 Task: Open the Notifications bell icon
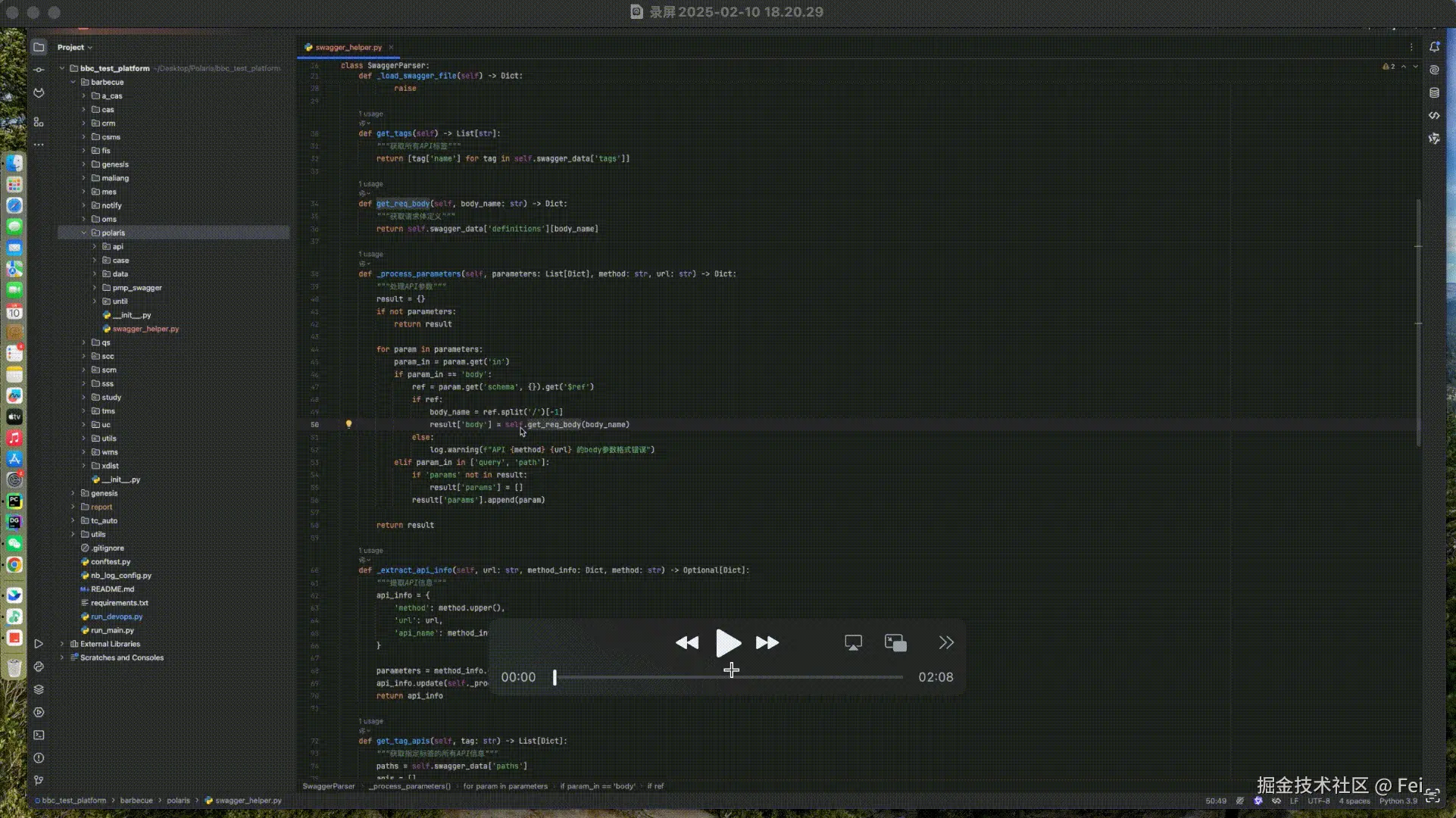[x=1434, y=47]
